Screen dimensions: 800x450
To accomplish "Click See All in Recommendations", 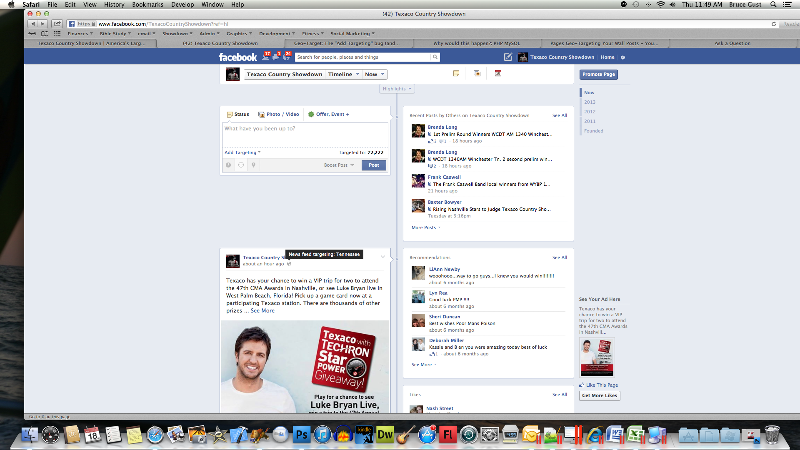I will tap(560, 258).
